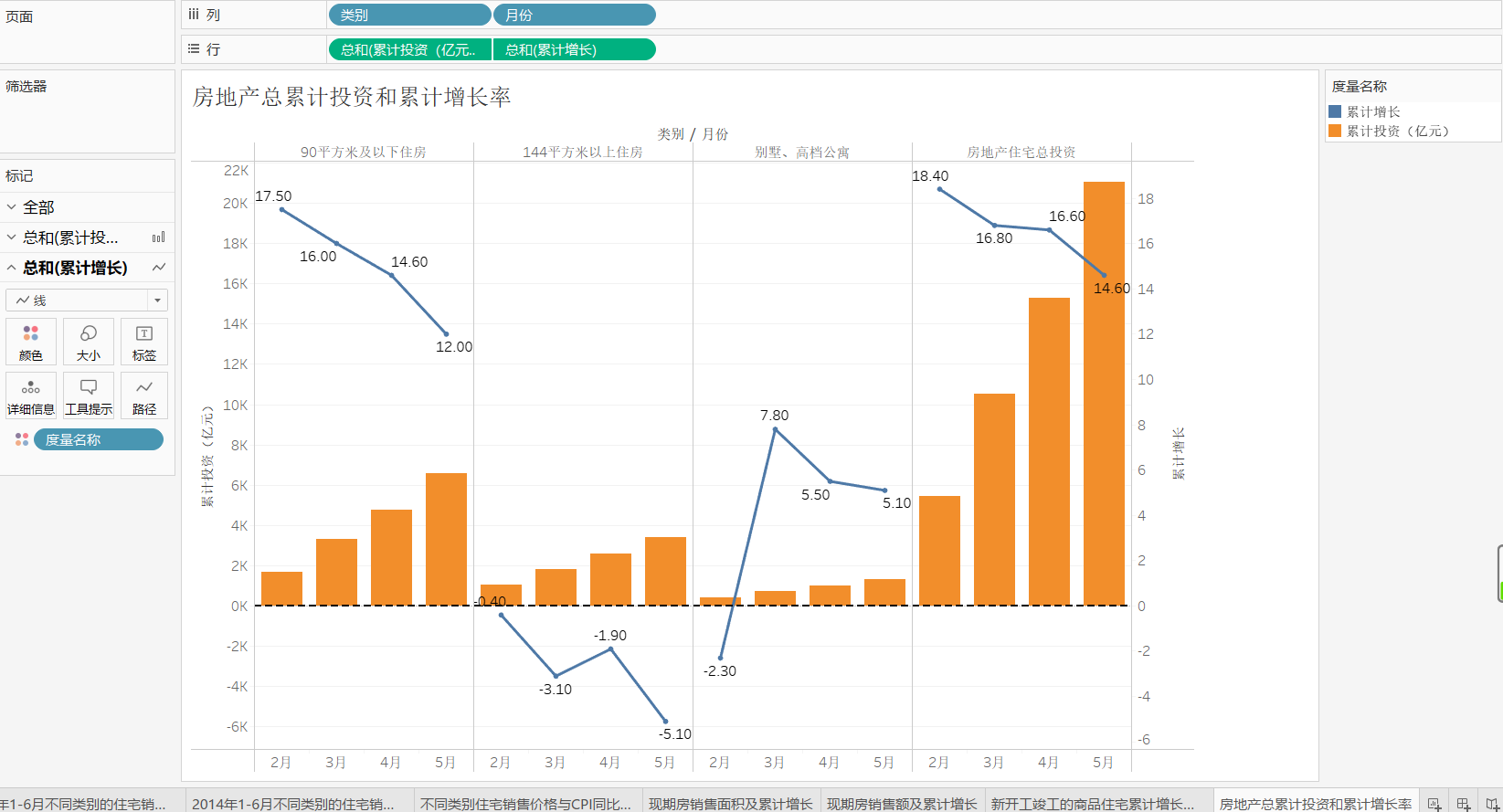This screenshot has width=1503, height=812.
Task: Open the 详细信息 (Detail) marks card
Action: [31, 395]
